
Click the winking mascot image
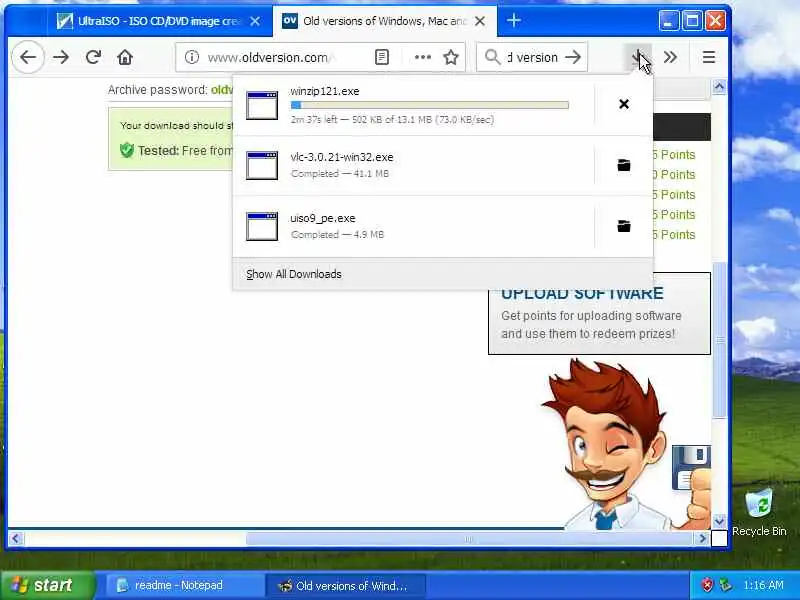[x=626, y=444]
